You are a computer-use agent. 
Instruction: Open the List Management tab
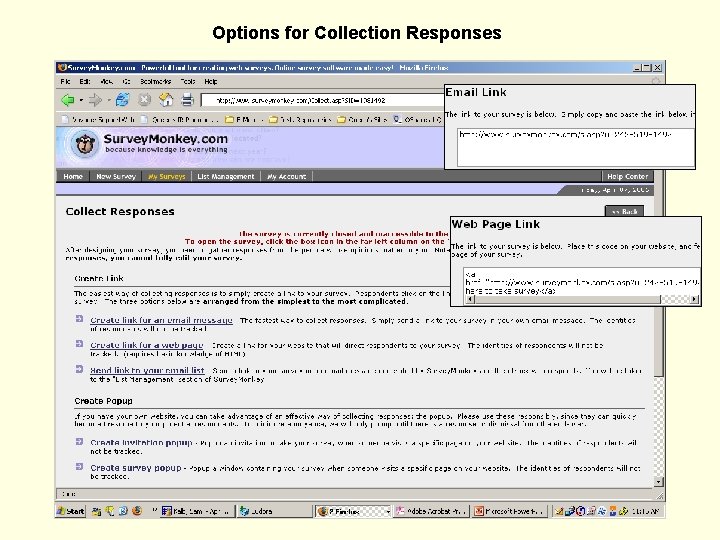225,176
